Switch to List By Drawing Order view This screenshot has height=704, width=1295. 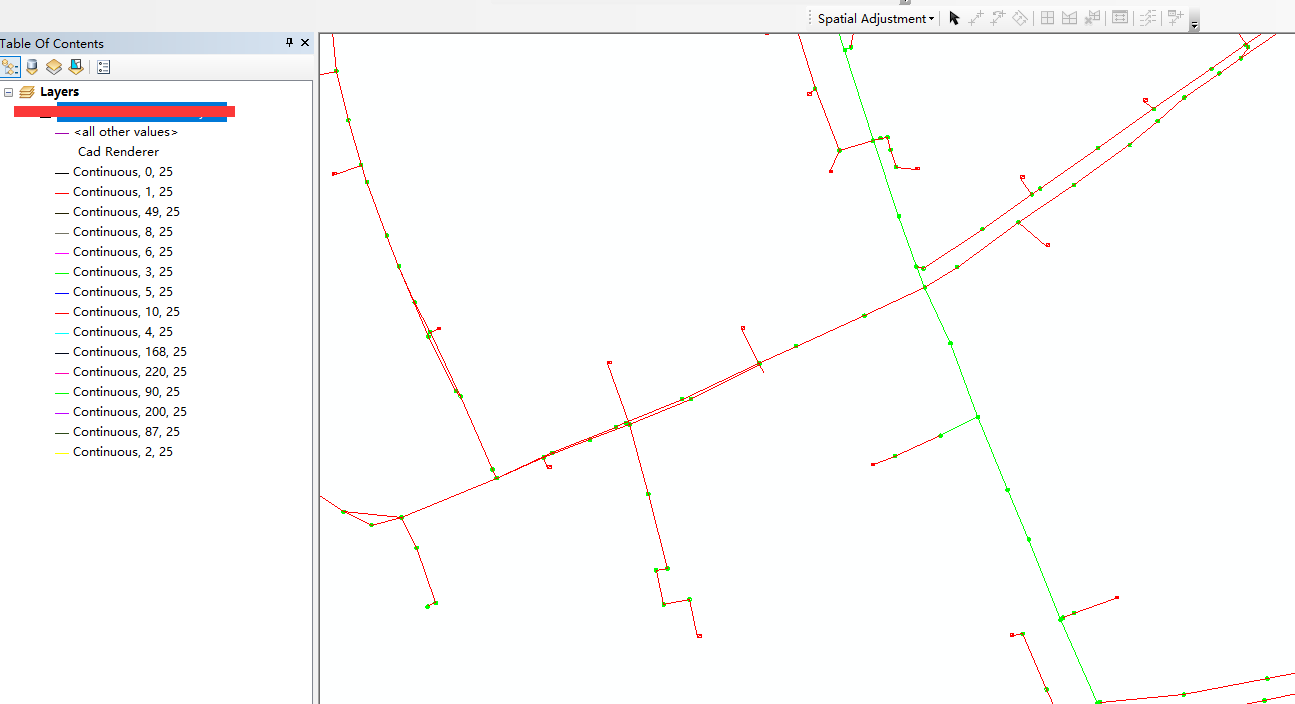pyautogui.click(x=10, y=67)
